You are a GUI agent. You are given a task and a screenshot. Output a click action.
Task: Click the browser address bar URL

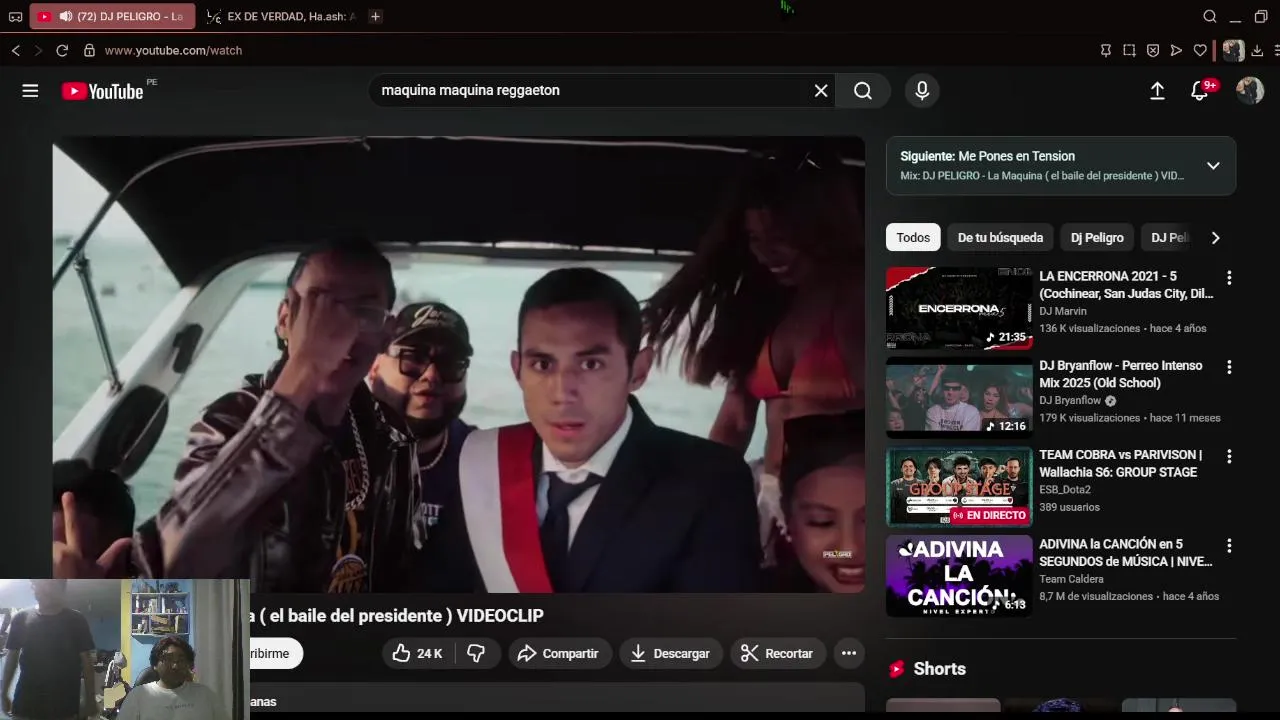point(173,50)
